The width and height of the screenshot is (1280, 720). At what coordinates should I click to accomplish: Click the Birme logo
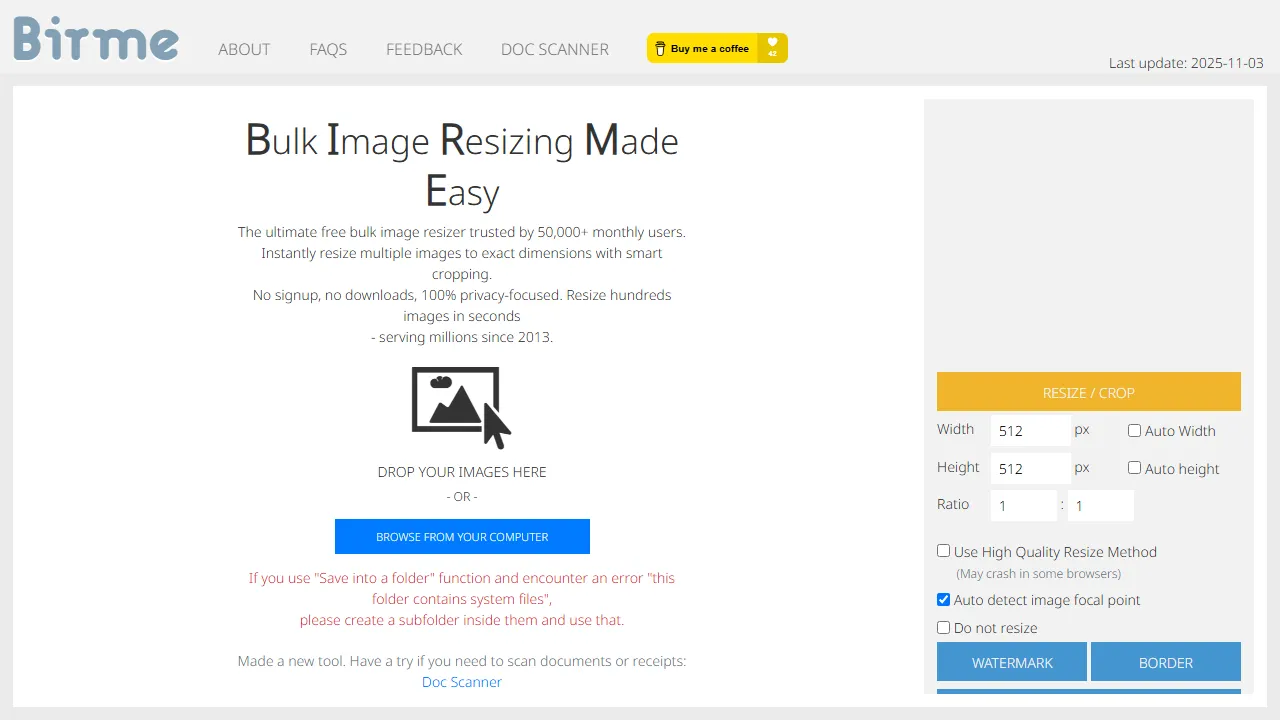[95, 40]
